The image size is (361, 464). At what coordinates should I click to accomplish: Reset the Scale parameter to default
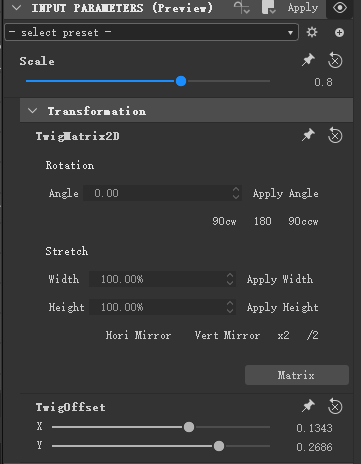coord(335,61)
